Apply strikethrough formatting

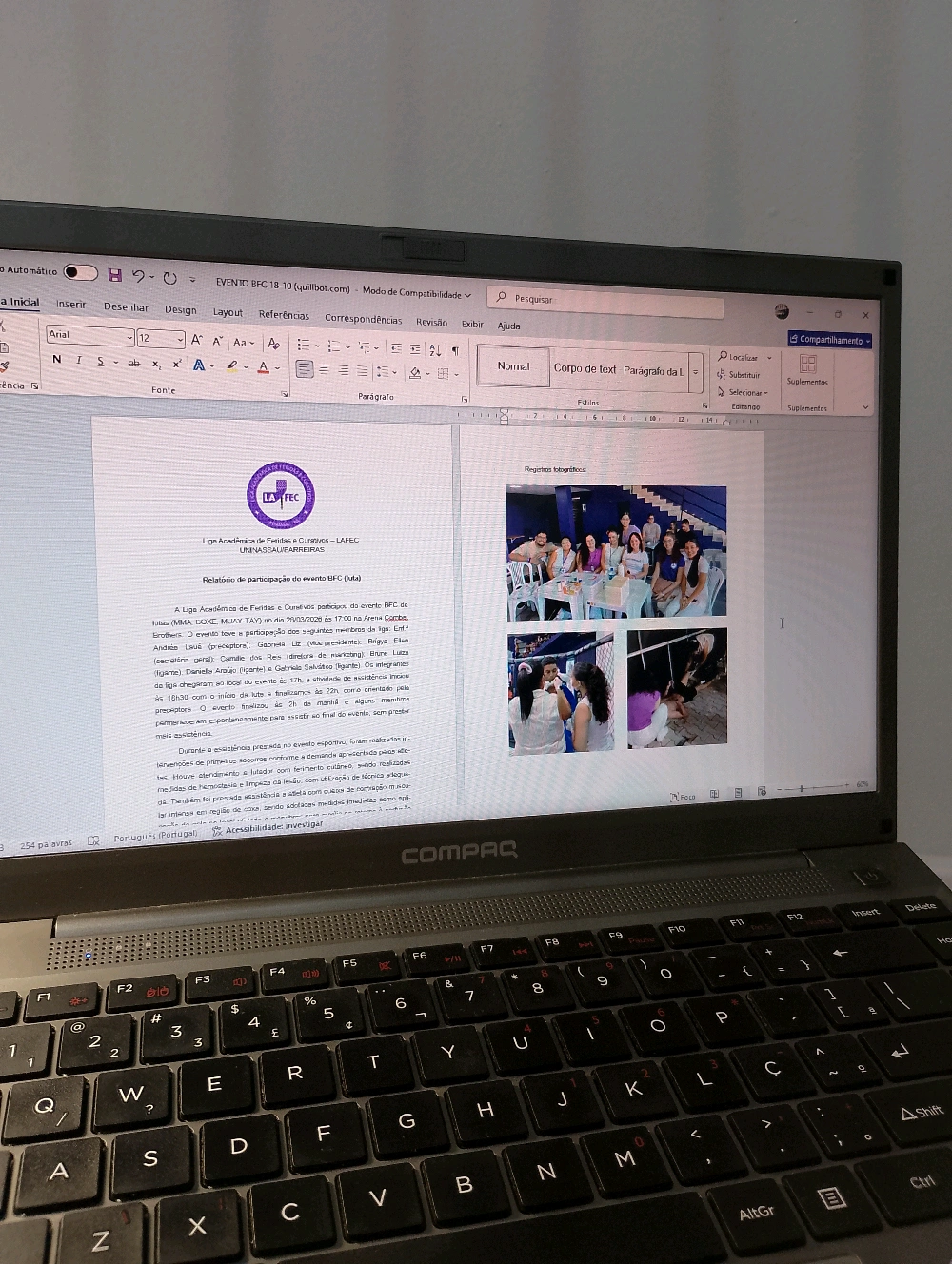(133, 363)
